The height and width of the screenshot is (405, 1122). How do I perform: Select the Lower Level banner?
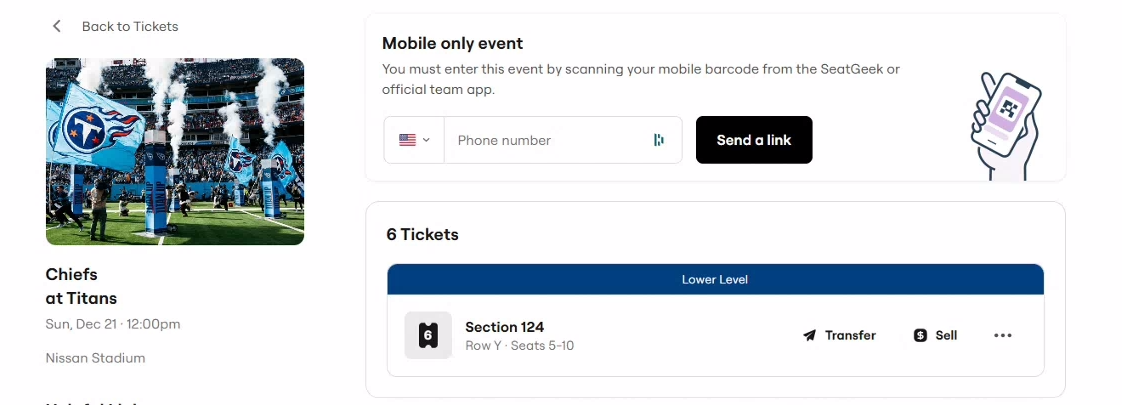click(715, 279)
